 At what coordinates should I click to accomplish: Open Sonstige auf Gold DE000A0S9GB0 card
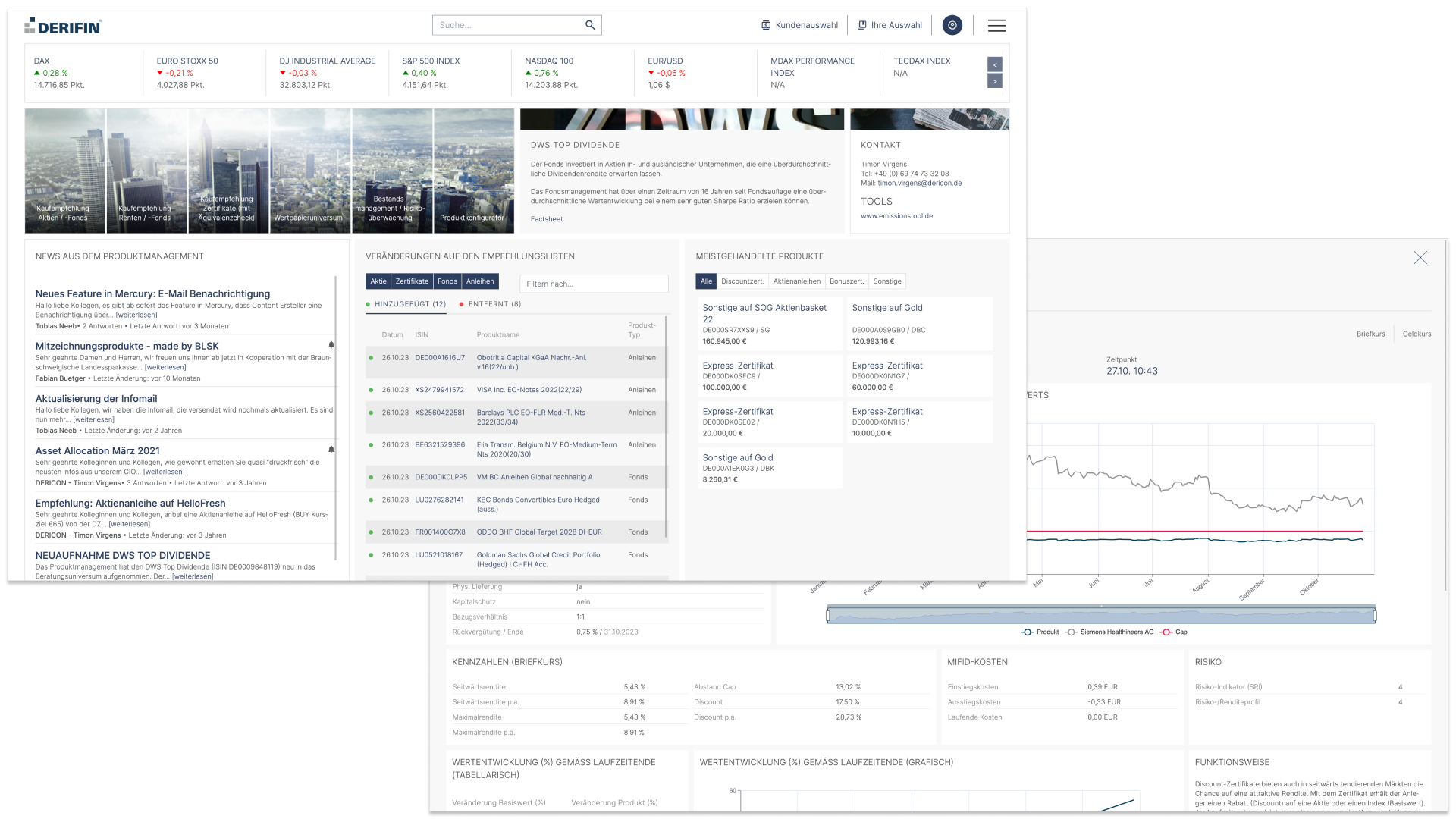[x=919, y=324]
